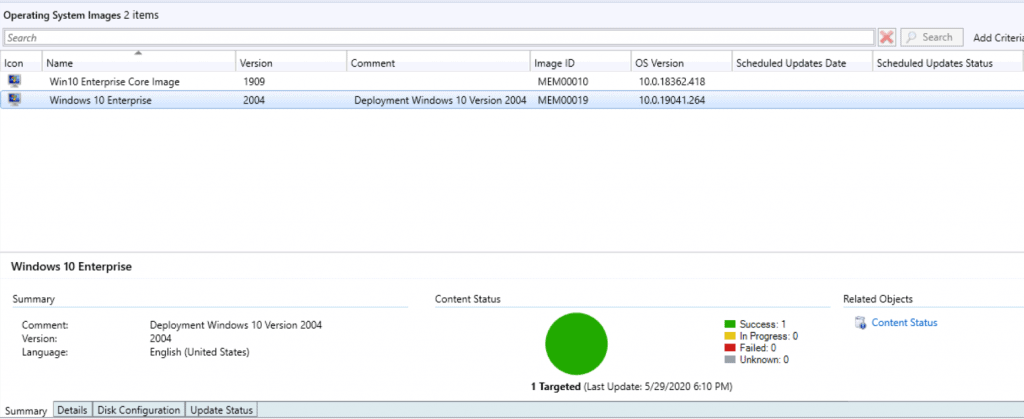Screen dimensions: 1024x419
Task: Type in the Search input field
Action: pyautogui.click(x=438, y=38)
